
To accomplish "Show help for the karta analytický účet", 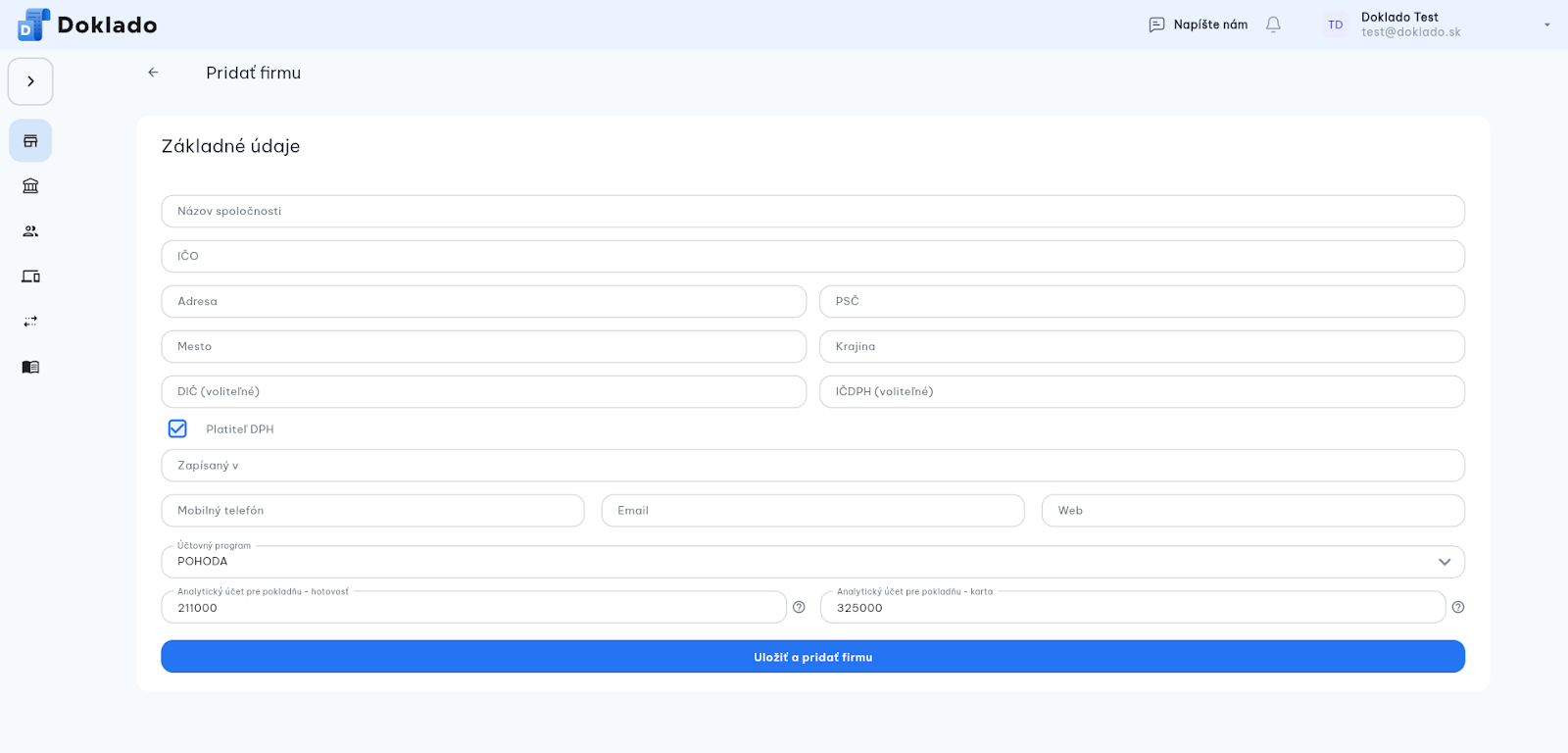I will tap(1458, 607).
